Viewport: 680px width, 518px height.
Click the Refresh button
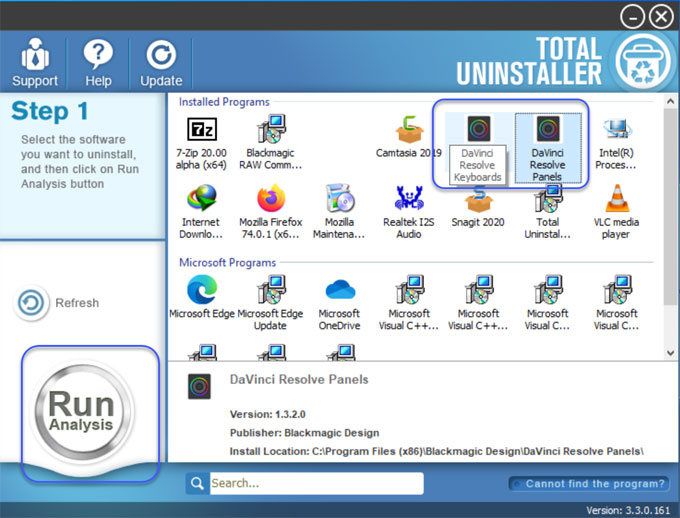(x=57, y=302)
